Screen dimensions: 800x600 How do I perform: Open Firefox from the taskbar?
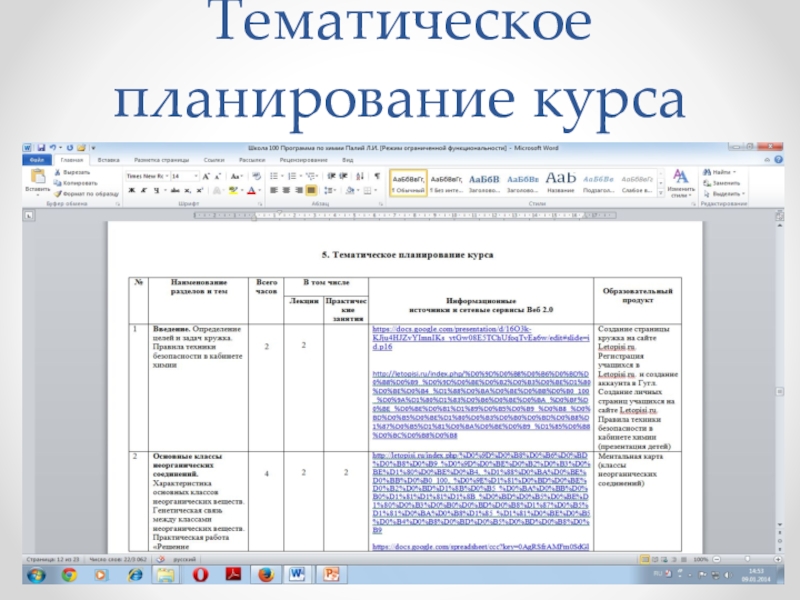point(265,575)
